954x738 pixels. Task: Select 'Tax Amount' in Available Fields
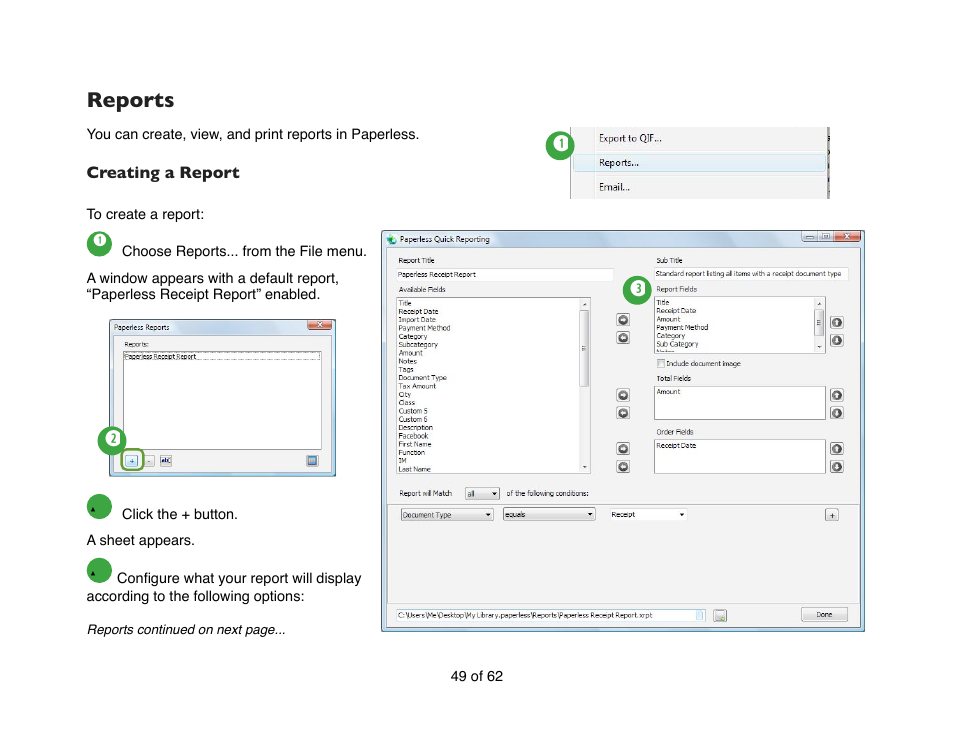click(417, 386)
